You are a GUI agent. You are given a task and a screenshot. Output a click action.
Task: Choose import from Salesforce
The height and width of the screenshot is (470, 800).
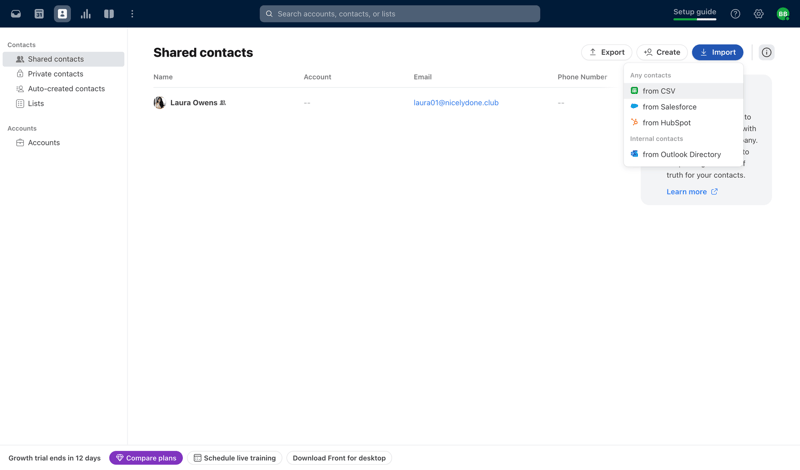point(683,107)
